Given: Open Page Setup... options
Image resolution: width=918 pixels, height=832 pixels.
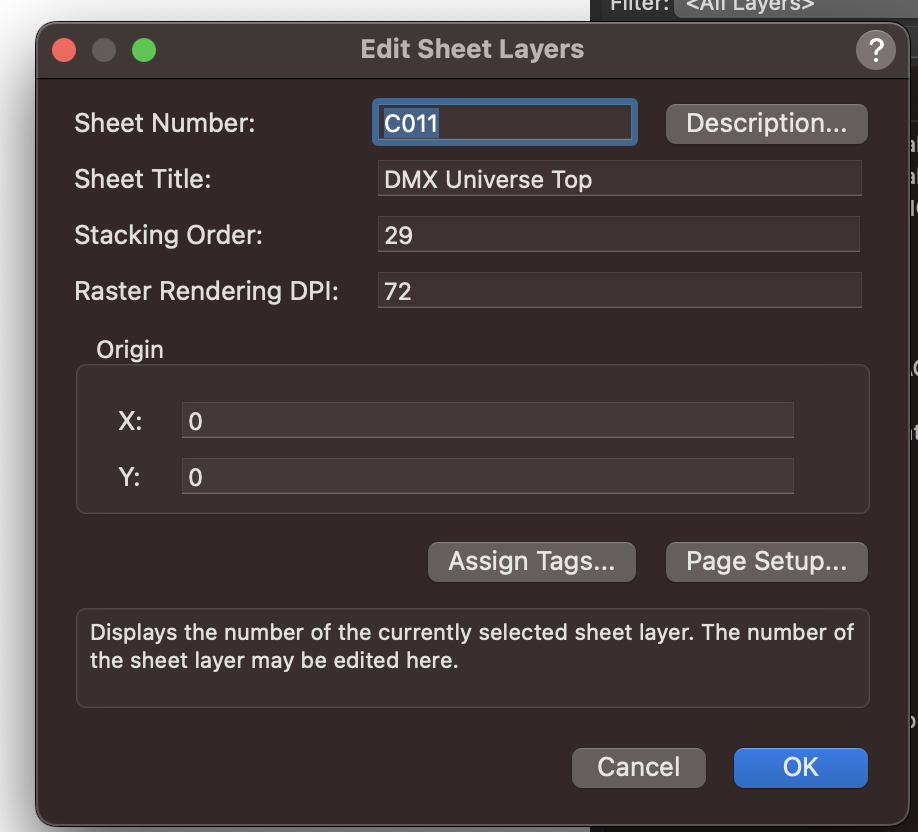Looking at the screenshot, I should click(x=766, y=562).
